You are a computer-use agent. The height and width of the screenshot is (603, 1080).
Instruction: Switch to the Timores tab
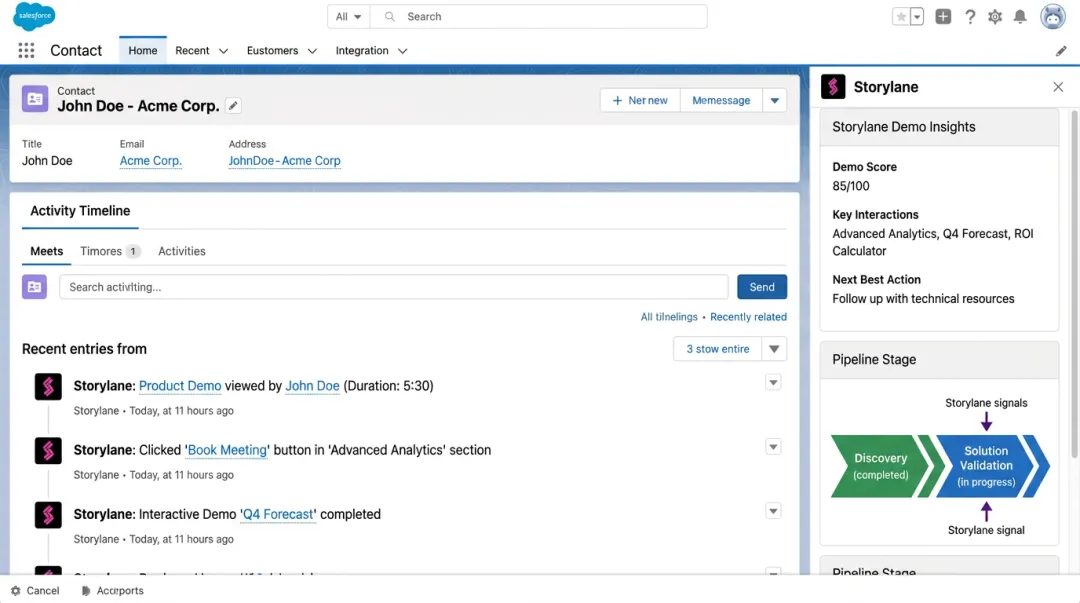click(x=109, y=251)
